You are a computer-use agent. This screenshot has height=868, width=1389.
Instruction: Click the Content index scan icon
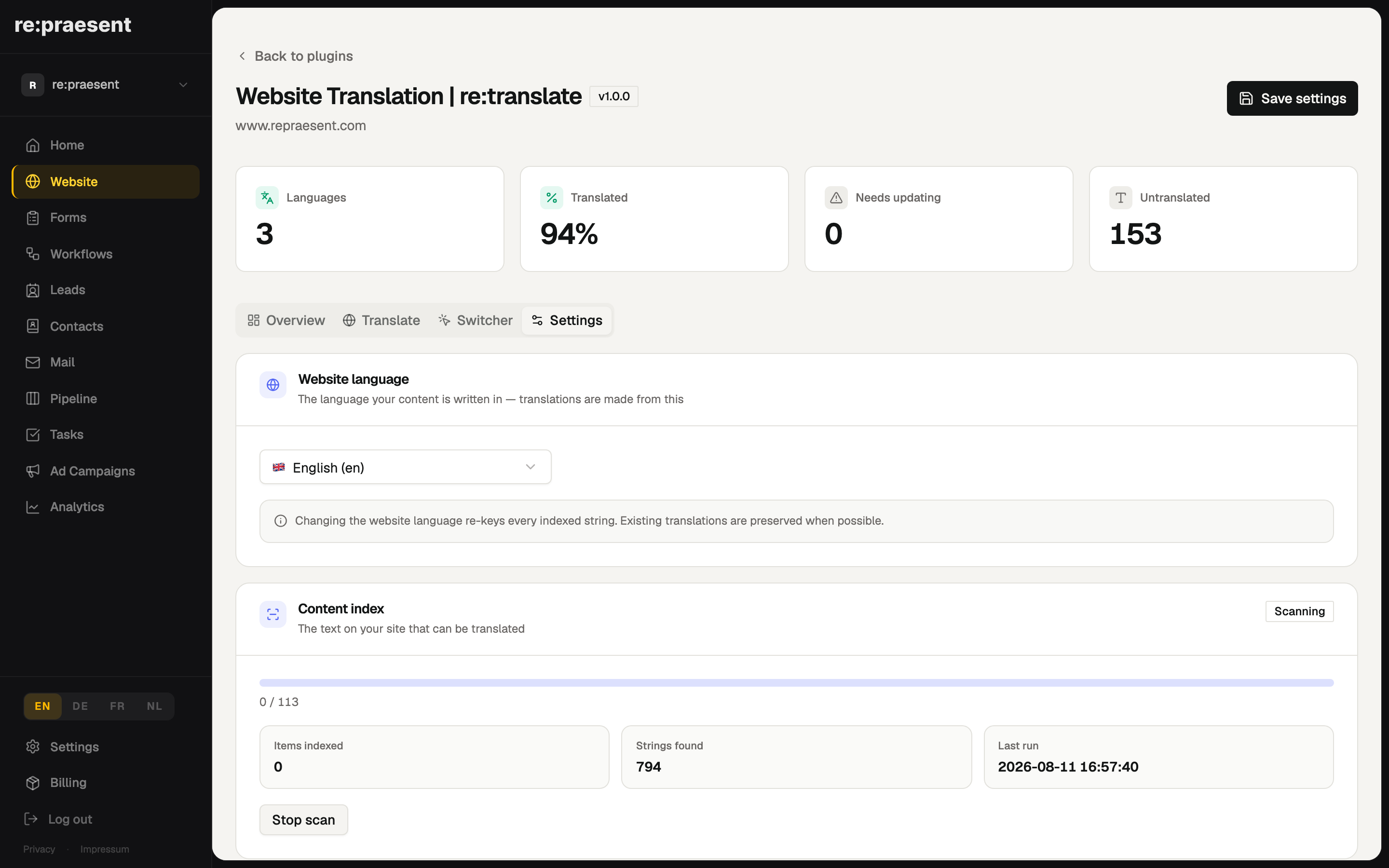272,614
